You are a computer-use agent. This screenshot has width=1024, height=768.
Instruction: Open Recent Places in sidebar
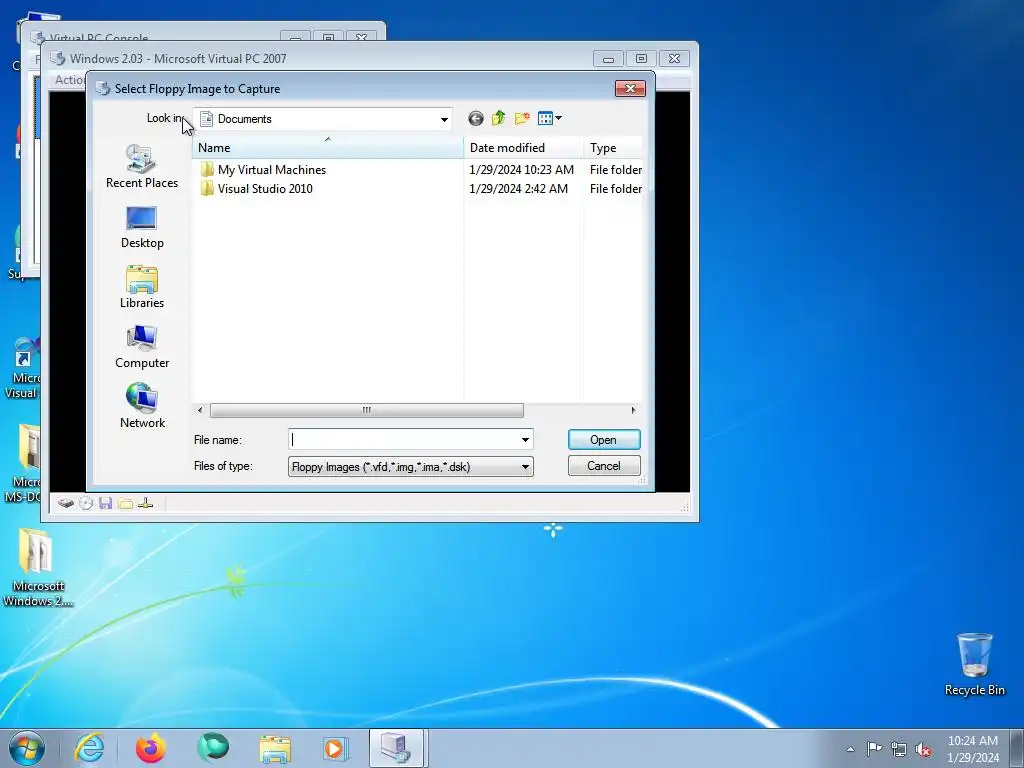[x=142, y=167]
